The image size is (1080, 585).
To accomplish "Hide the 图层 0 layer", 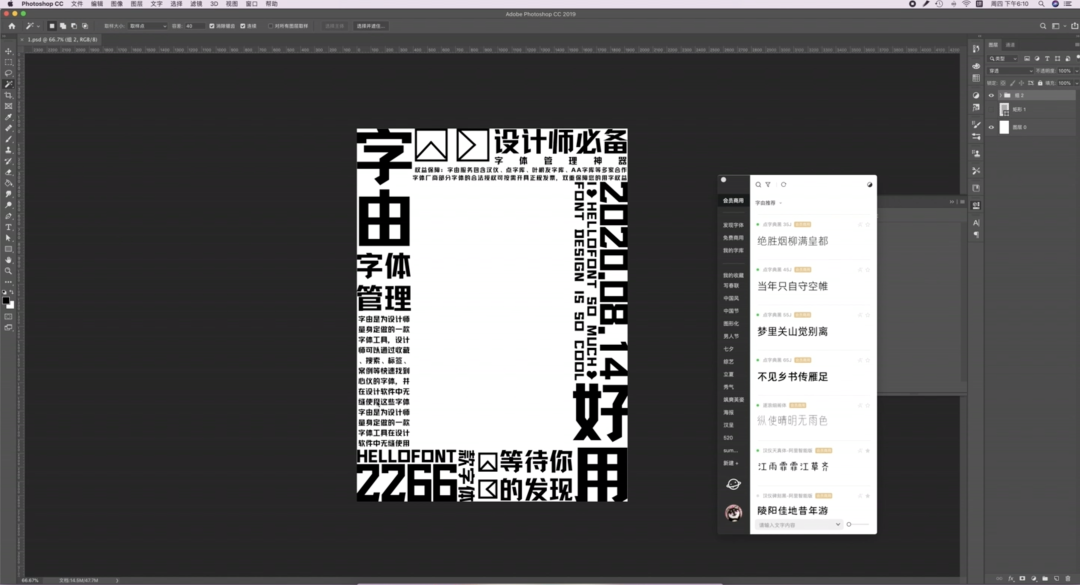I will (991, 127).
